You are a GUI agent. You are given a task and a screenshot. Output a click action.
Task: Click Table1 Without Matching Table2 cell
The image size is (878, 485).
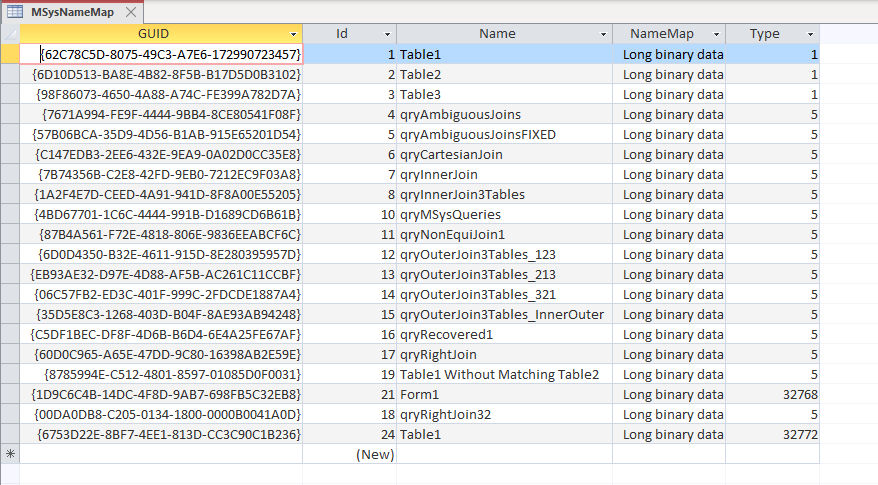(x=505, y=375)
